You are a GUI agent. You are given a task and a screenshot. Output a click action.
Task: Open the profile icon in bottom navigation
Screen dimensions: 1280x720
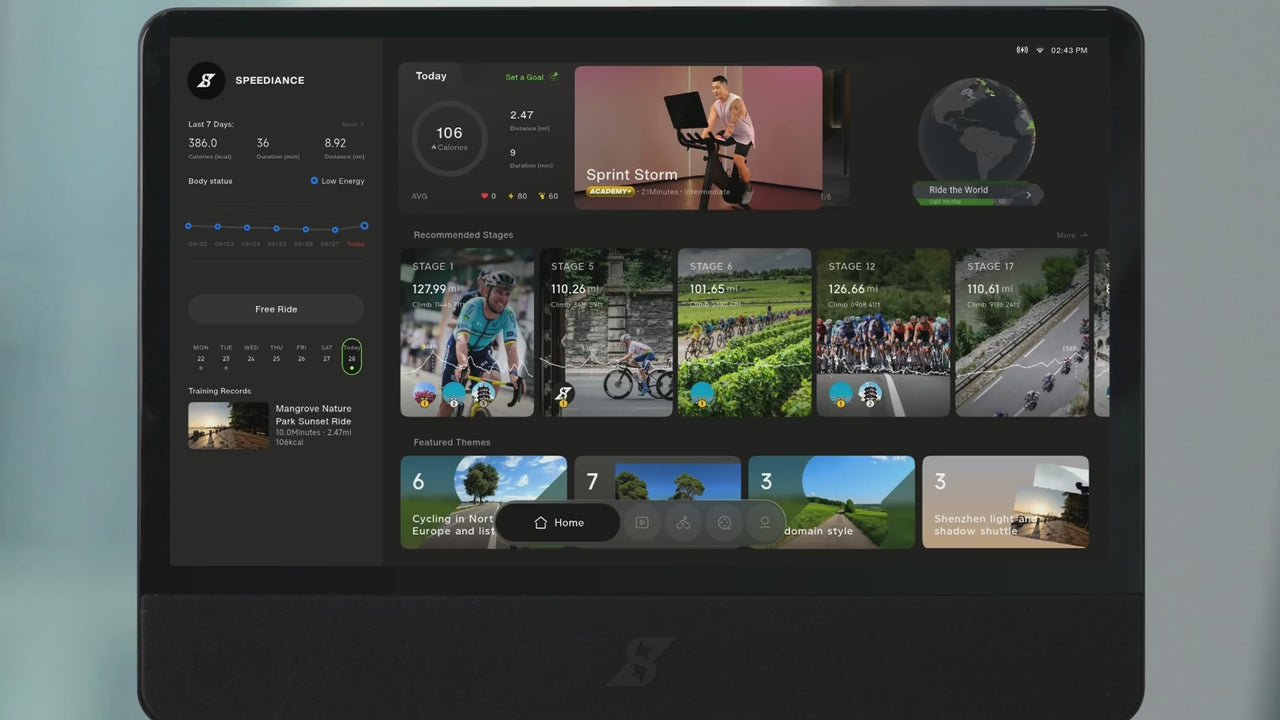[765, 522]
